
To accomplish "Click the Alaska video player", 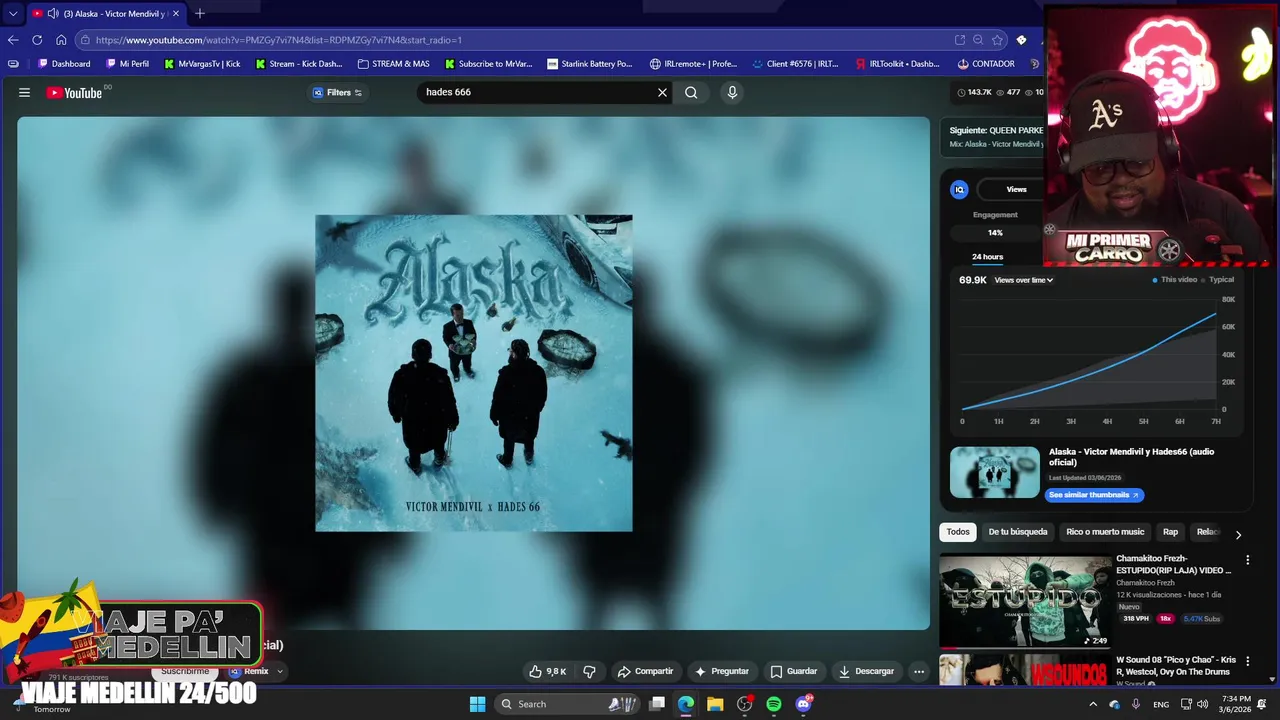I will point(473,373).
